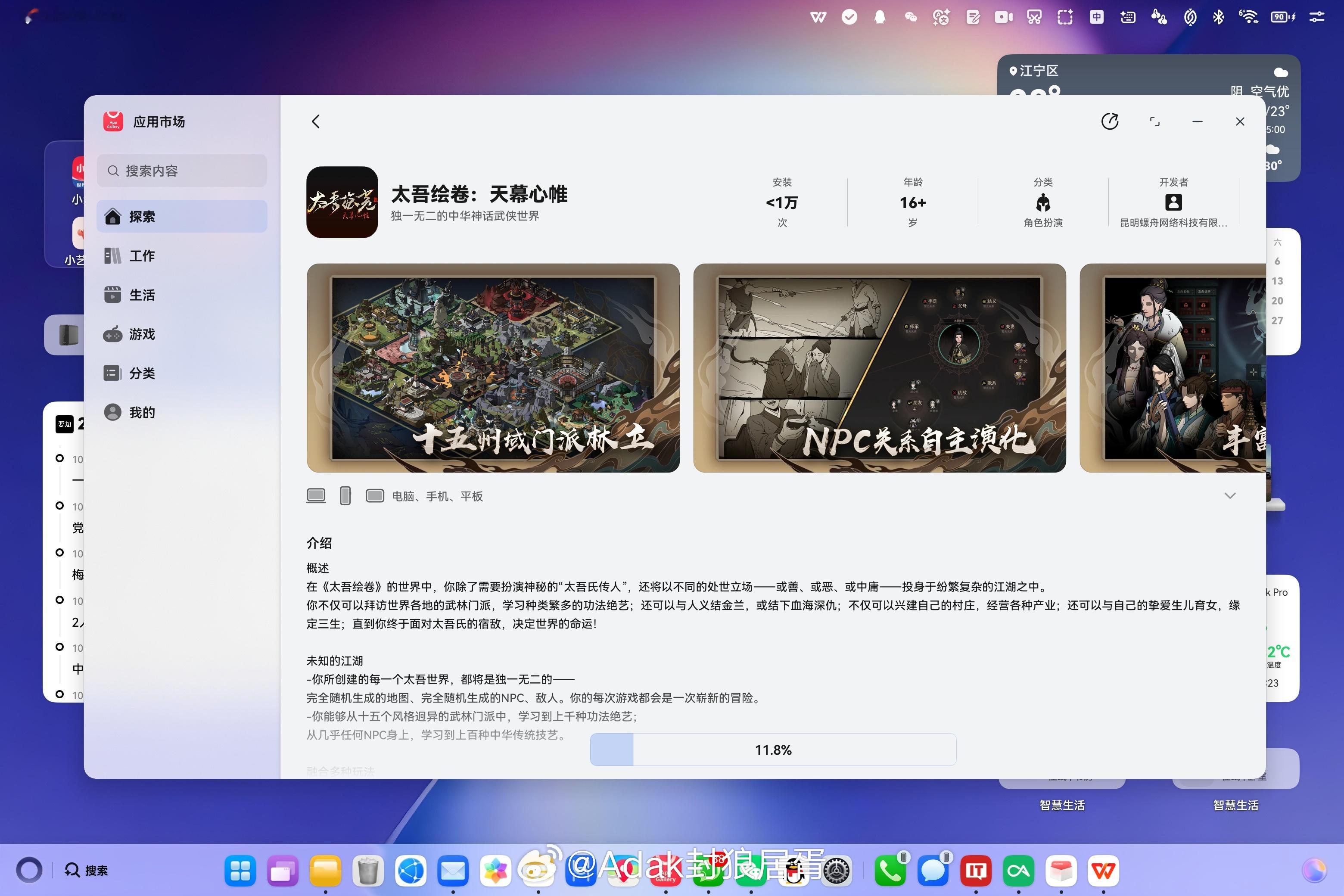Open the keyboard icon in top bar
The image size is (1344, 896).
[1127, 17]
